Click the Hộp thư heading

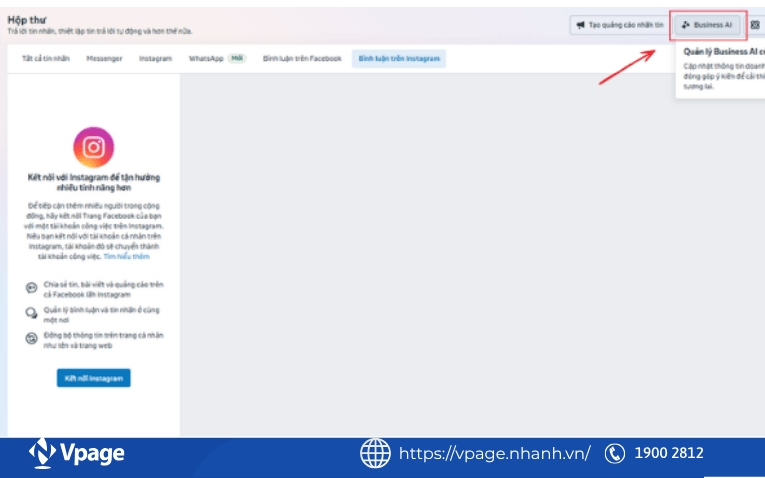27,20
